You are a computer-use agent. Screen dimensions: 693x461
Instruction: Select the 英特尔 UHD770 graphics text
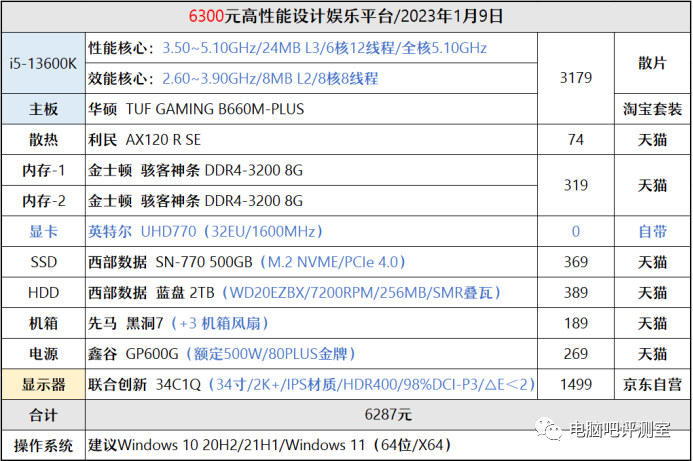[205, 232]
